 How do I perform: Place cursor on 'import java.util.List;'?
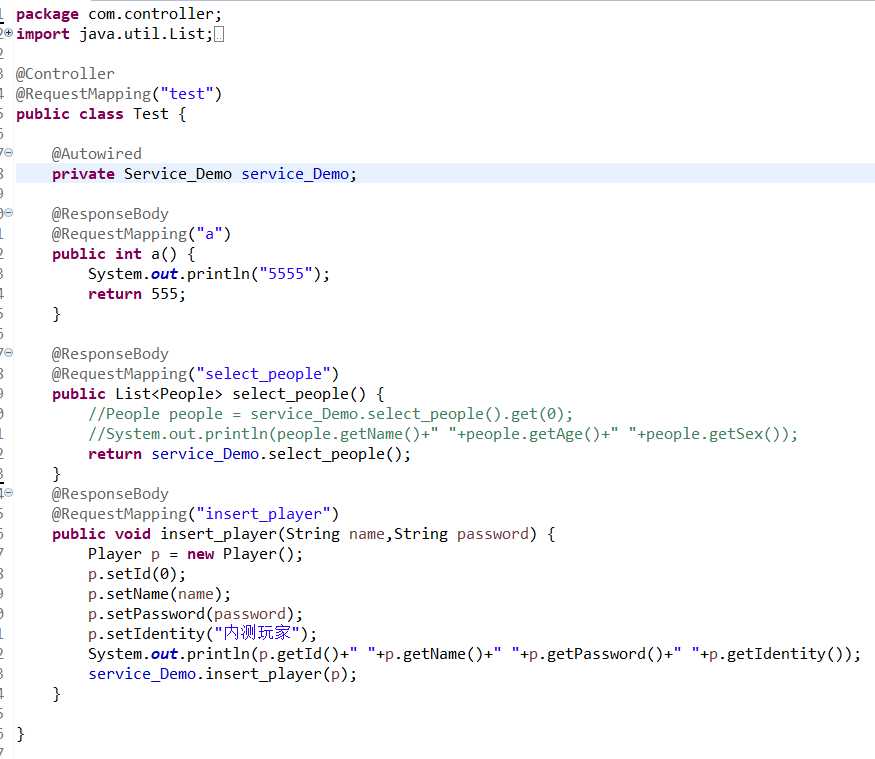tap(114, 34)
